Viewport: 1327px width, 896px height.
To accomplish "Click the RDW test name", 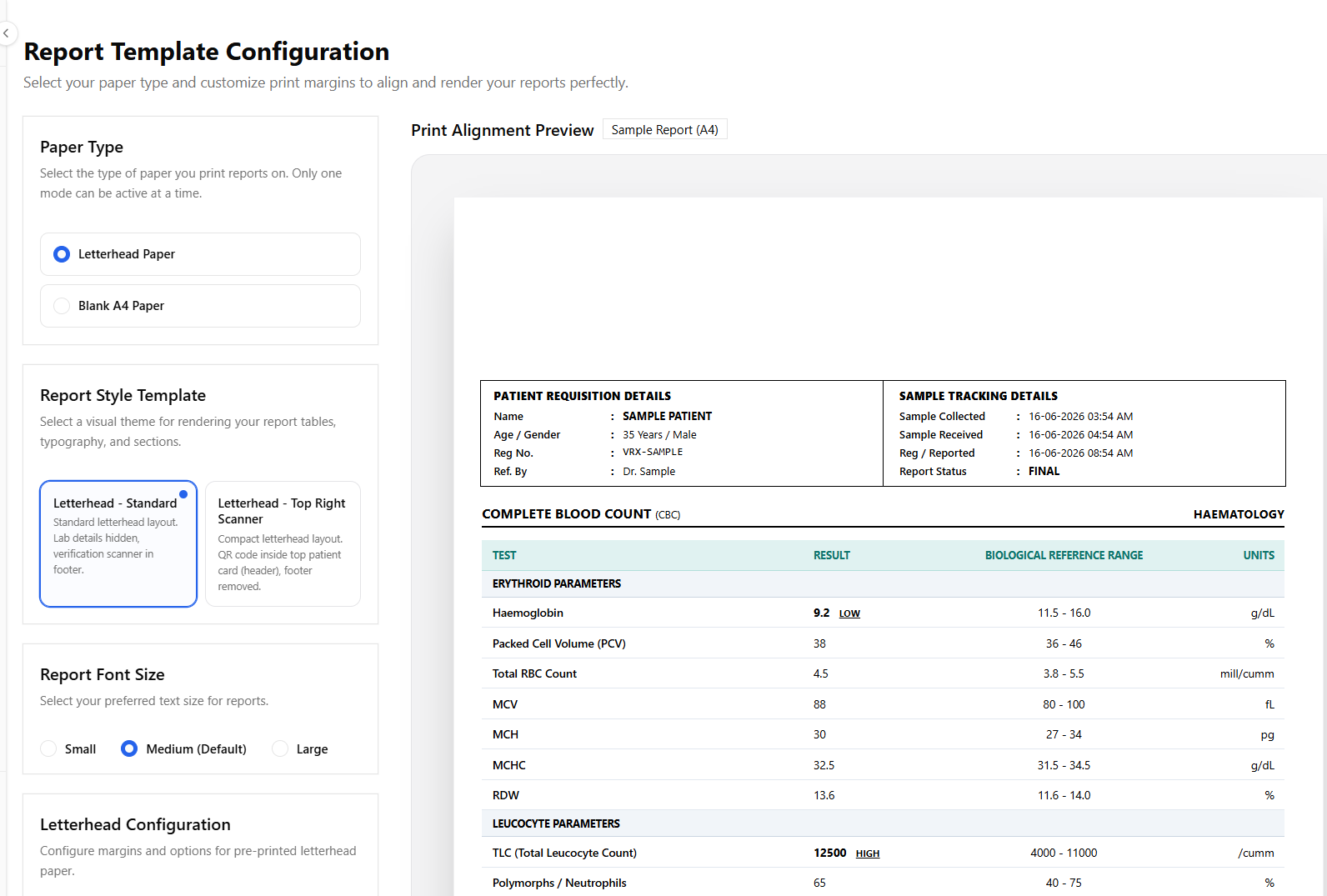I will (x=506, y=795).
